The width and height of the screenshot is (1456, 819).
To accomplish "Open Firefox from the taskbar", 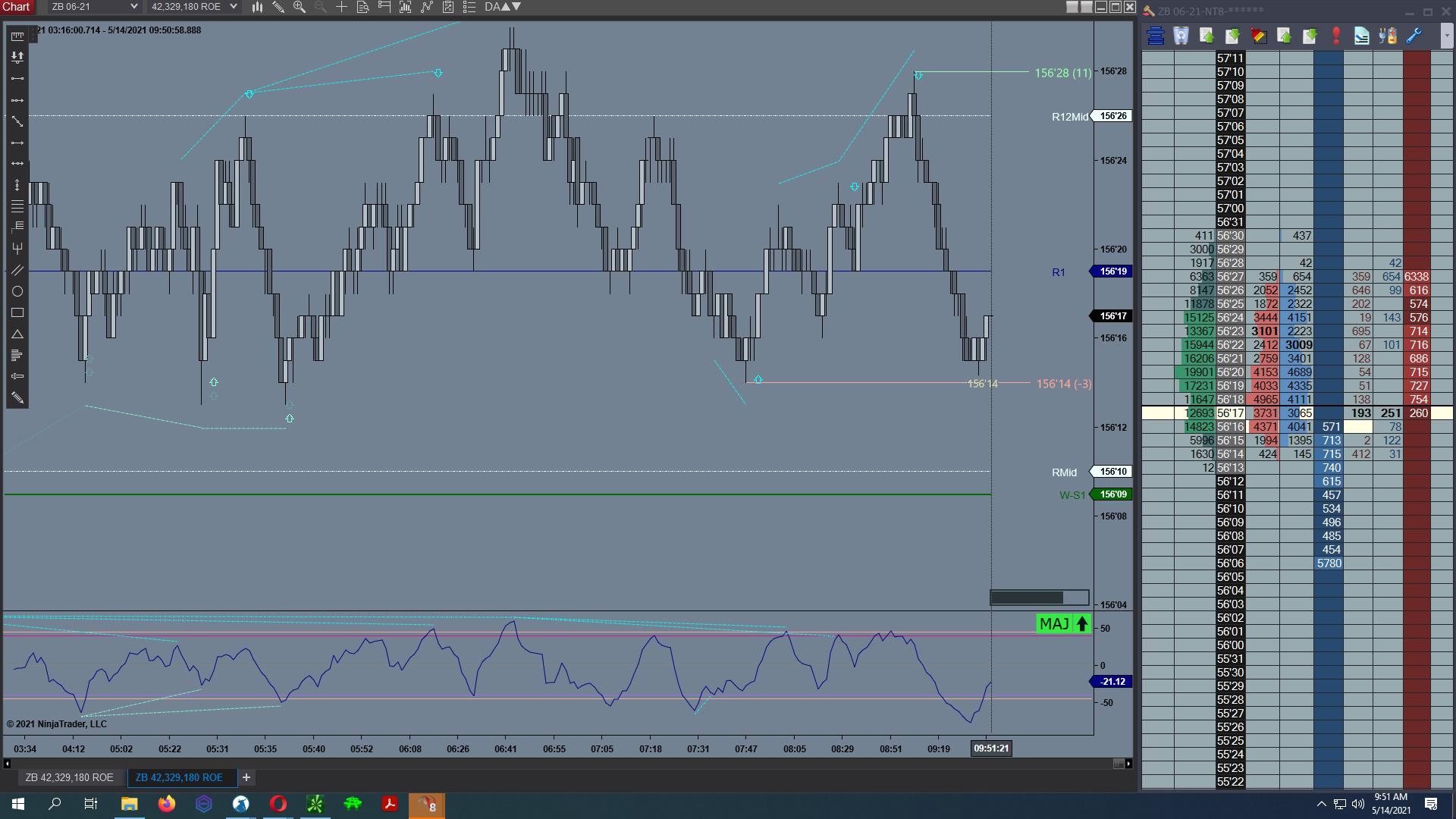I will [167, 804].
